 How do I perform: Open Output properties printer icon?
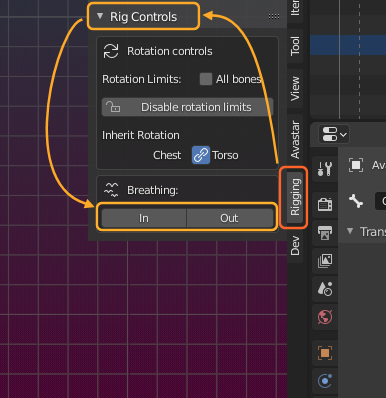coord(325,233)
